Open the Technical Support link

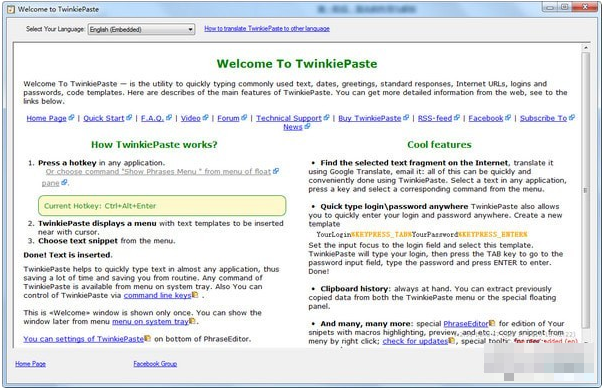(x=289, y=118)
